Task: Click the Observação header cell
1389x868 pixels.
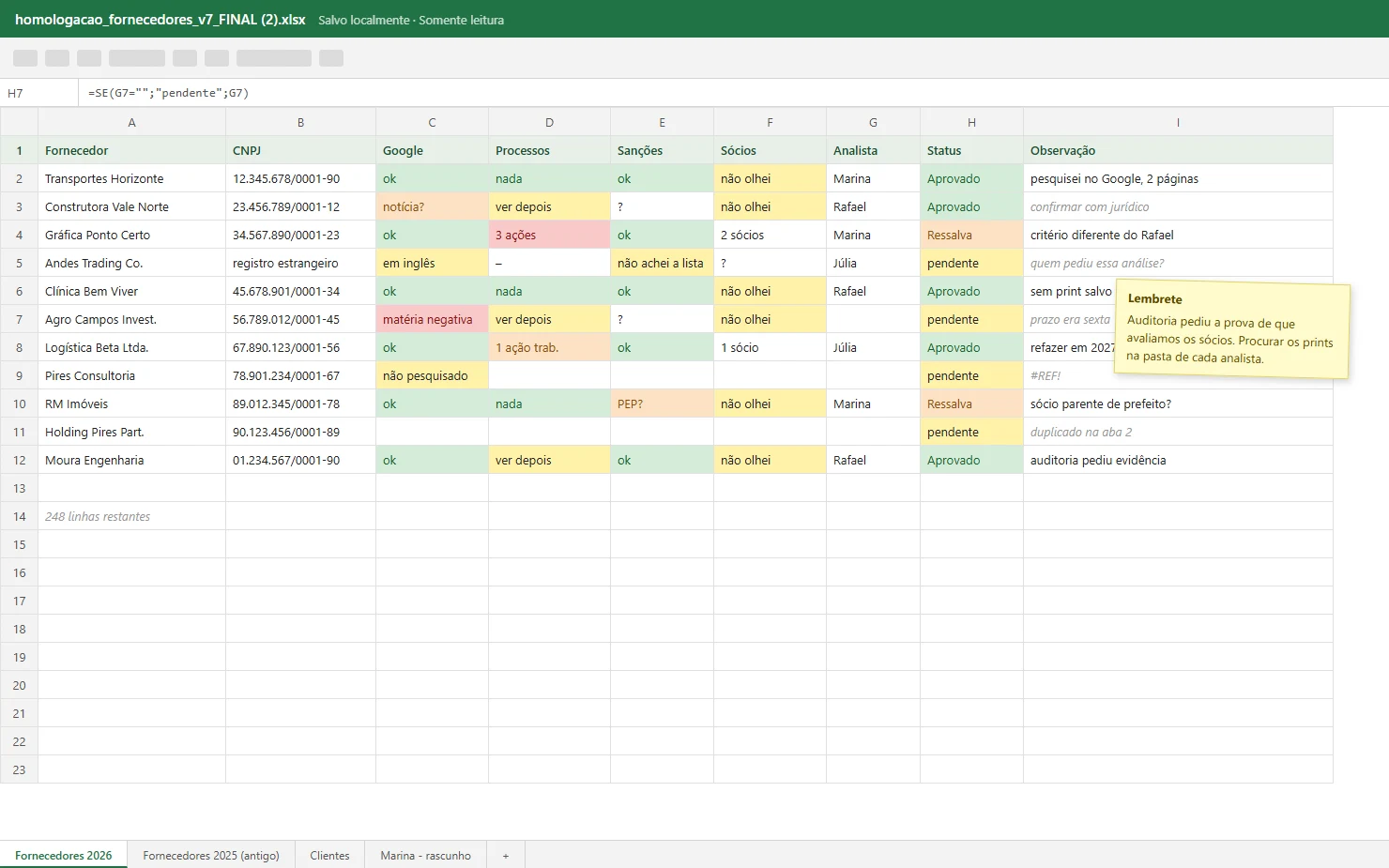Action: pos(1178,150)
